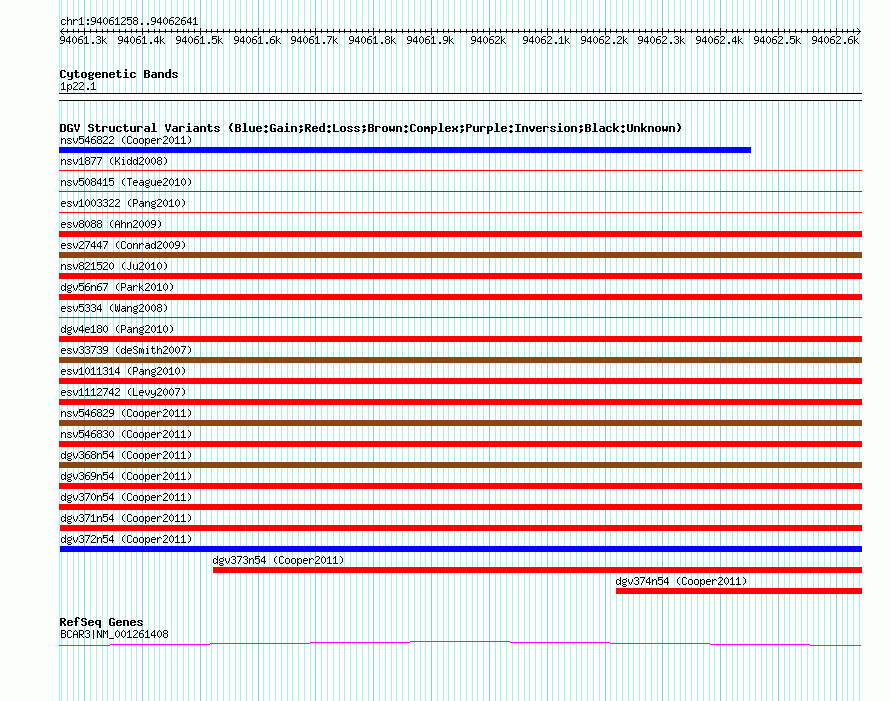Click the nsv546830 (Cooper2011) label
This screenshot has height=701, width=890.
pyautogui.click(x=126, y=434)
